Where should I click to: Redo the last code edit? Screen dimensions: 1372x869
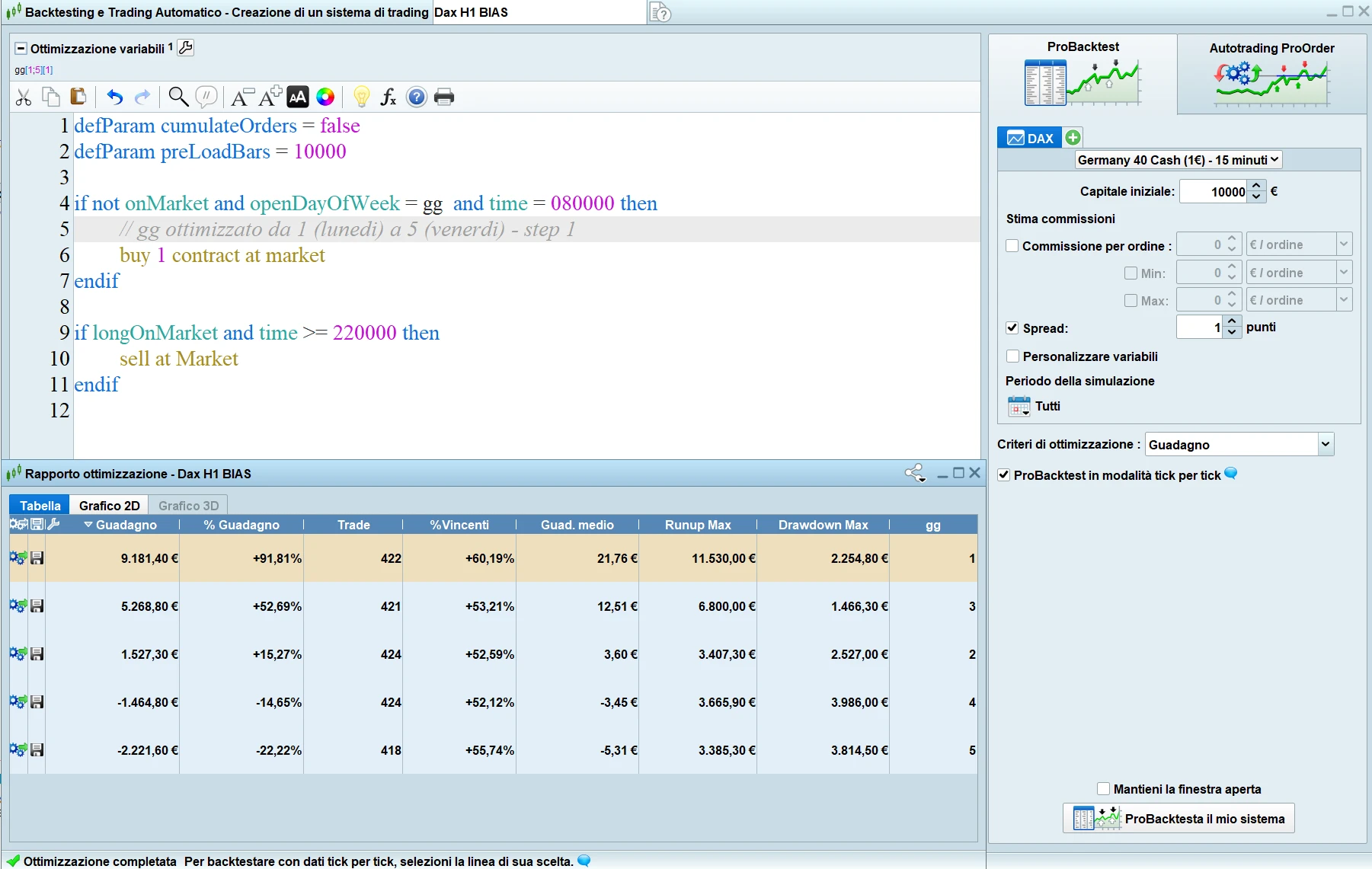tap(142, 97)
